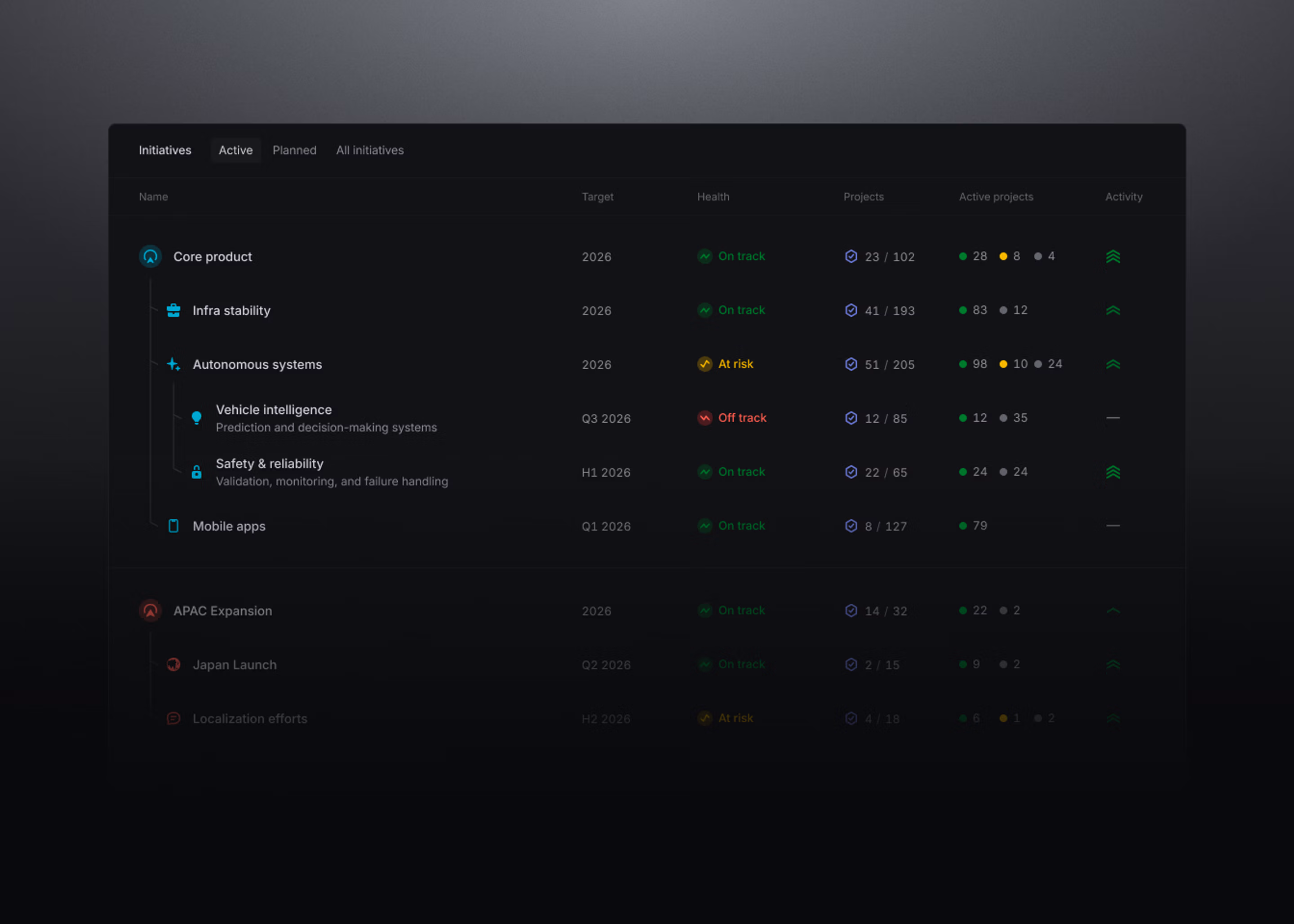Screen dimensions: 1294x924
Task: Sort by the Target column header
Action: 598,197
